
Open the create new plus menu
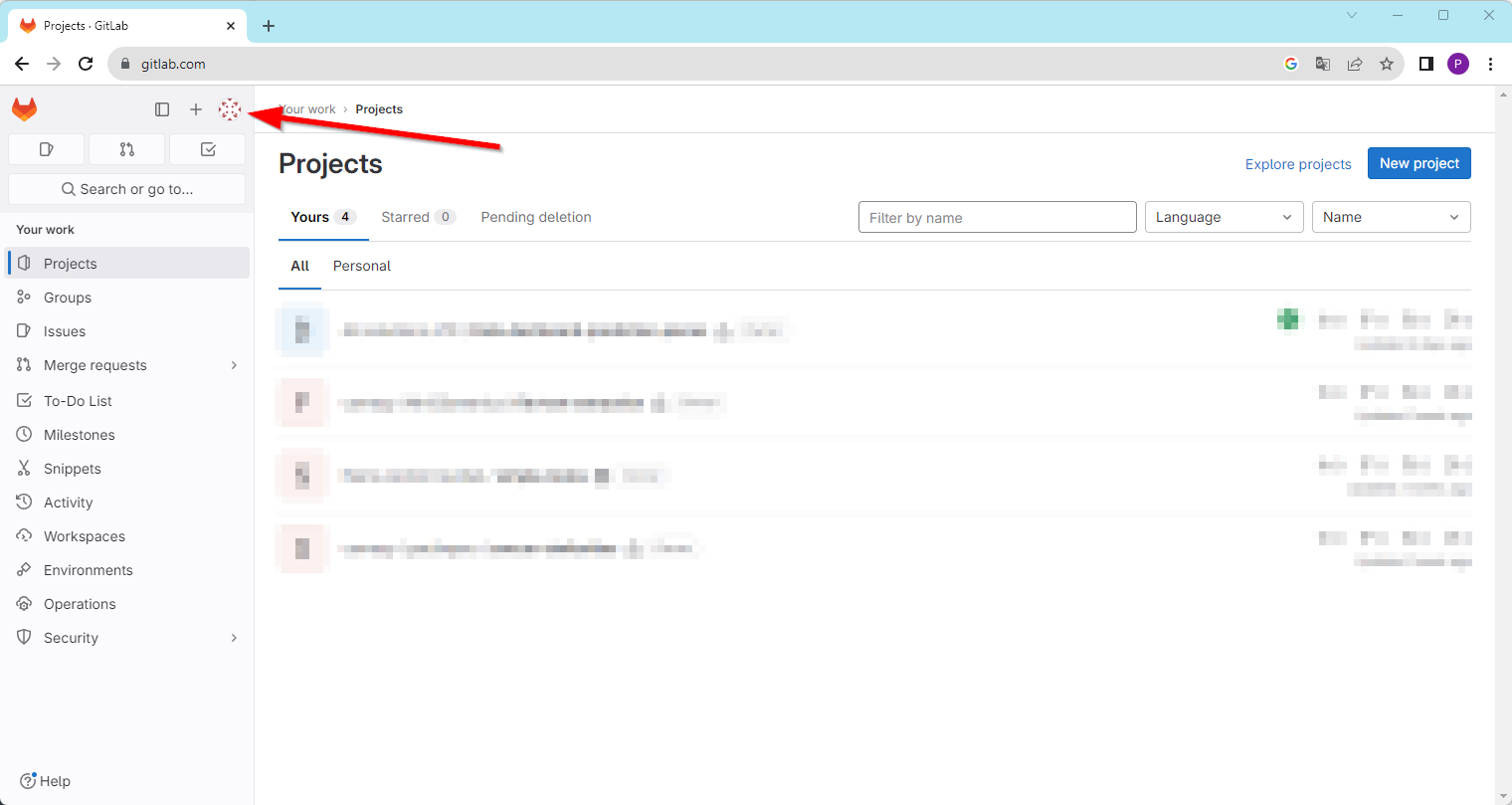tap(196, 109)
